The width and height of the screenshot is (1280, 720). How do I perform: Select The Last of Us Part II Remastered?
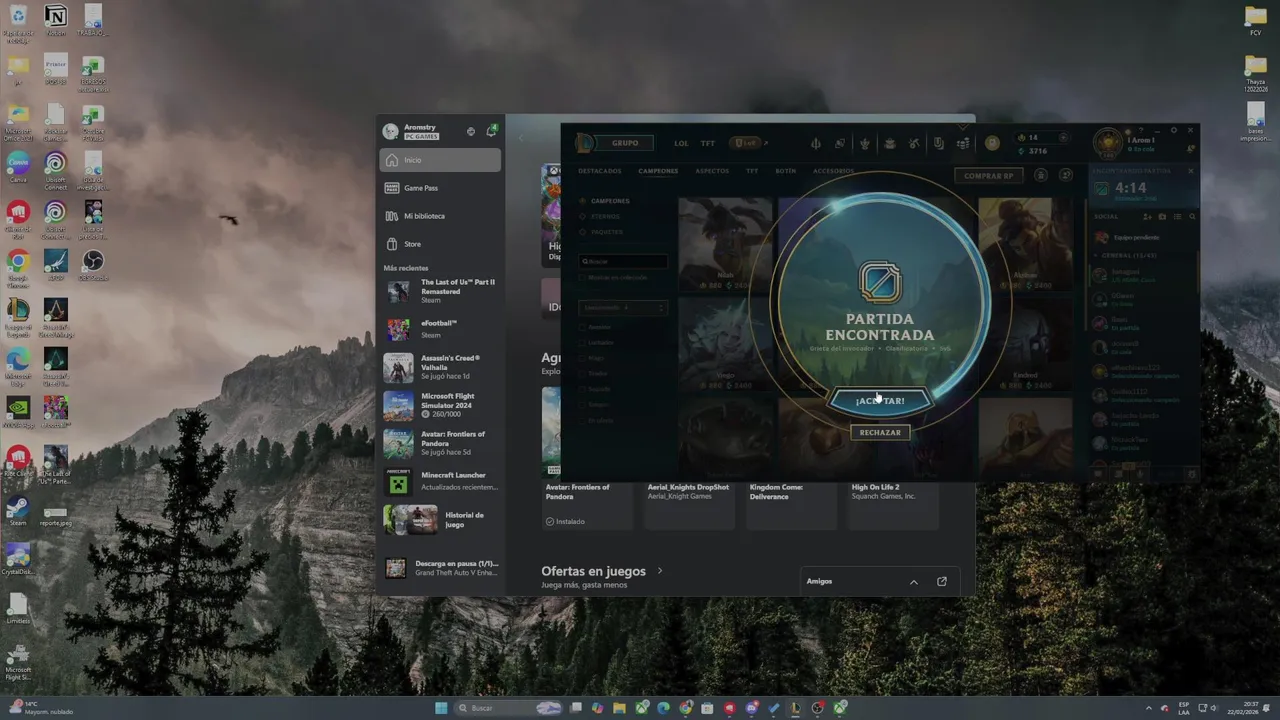441,291
